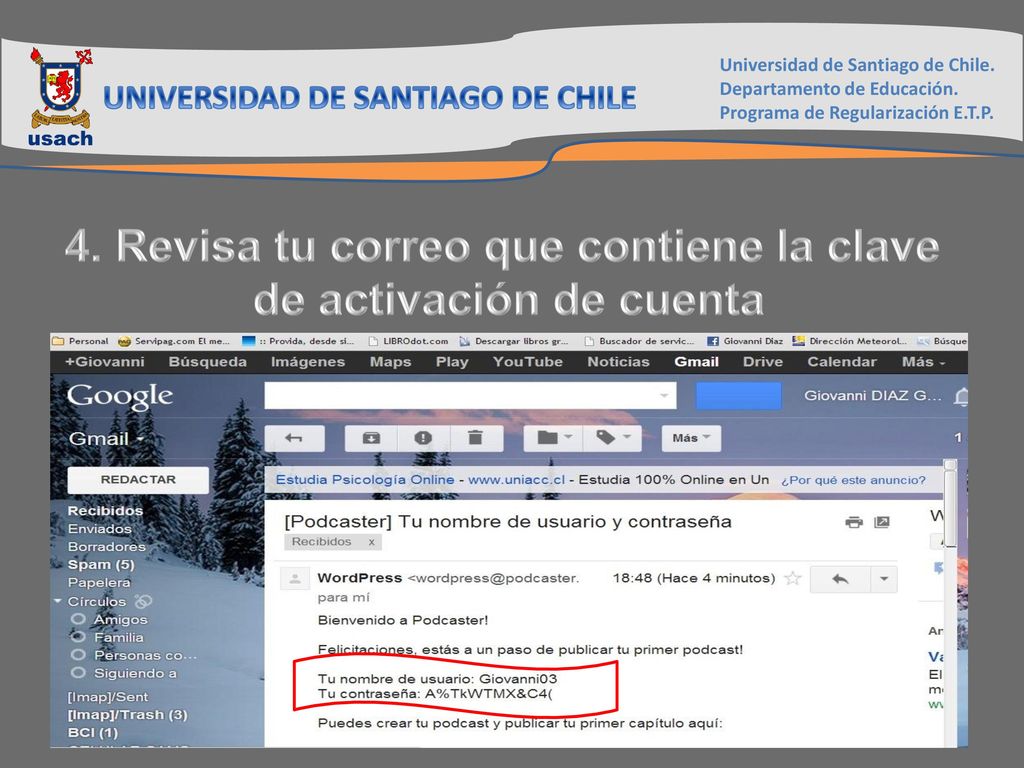This screenshot has height=768, width=1024.
Task: Open the Enviados folder
Action: (100, 529)
